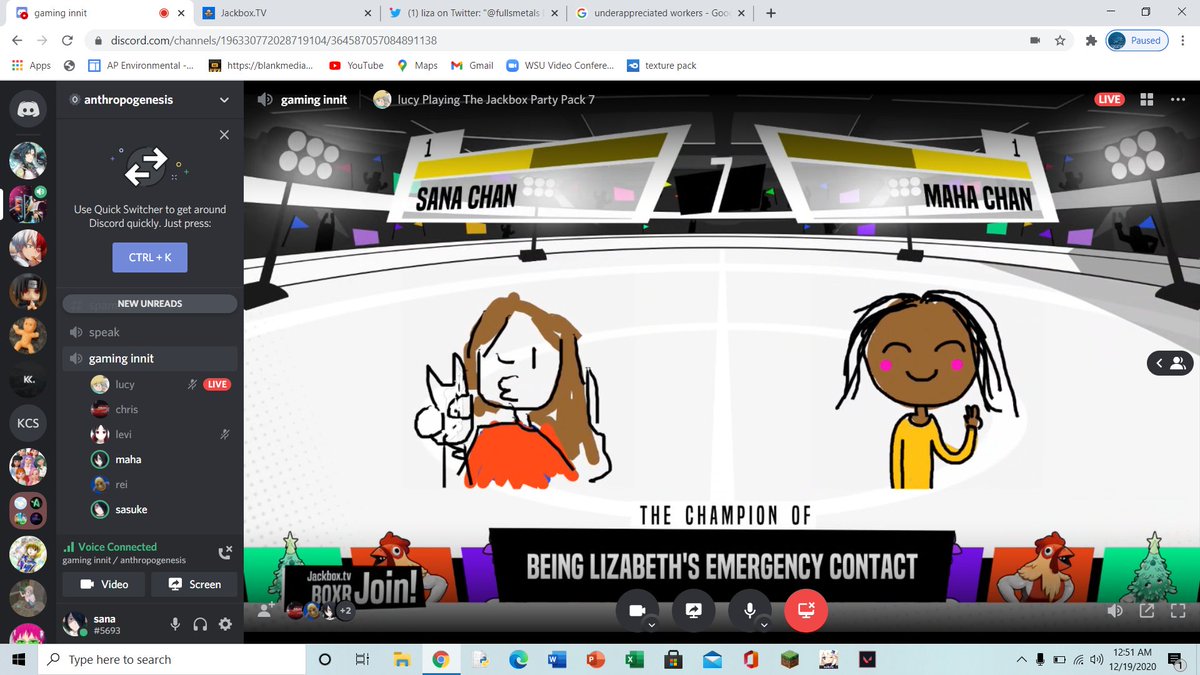Open microphone options dropdown arrow
The width and height of the screenshot is (1200, 675).
(765, 625)
